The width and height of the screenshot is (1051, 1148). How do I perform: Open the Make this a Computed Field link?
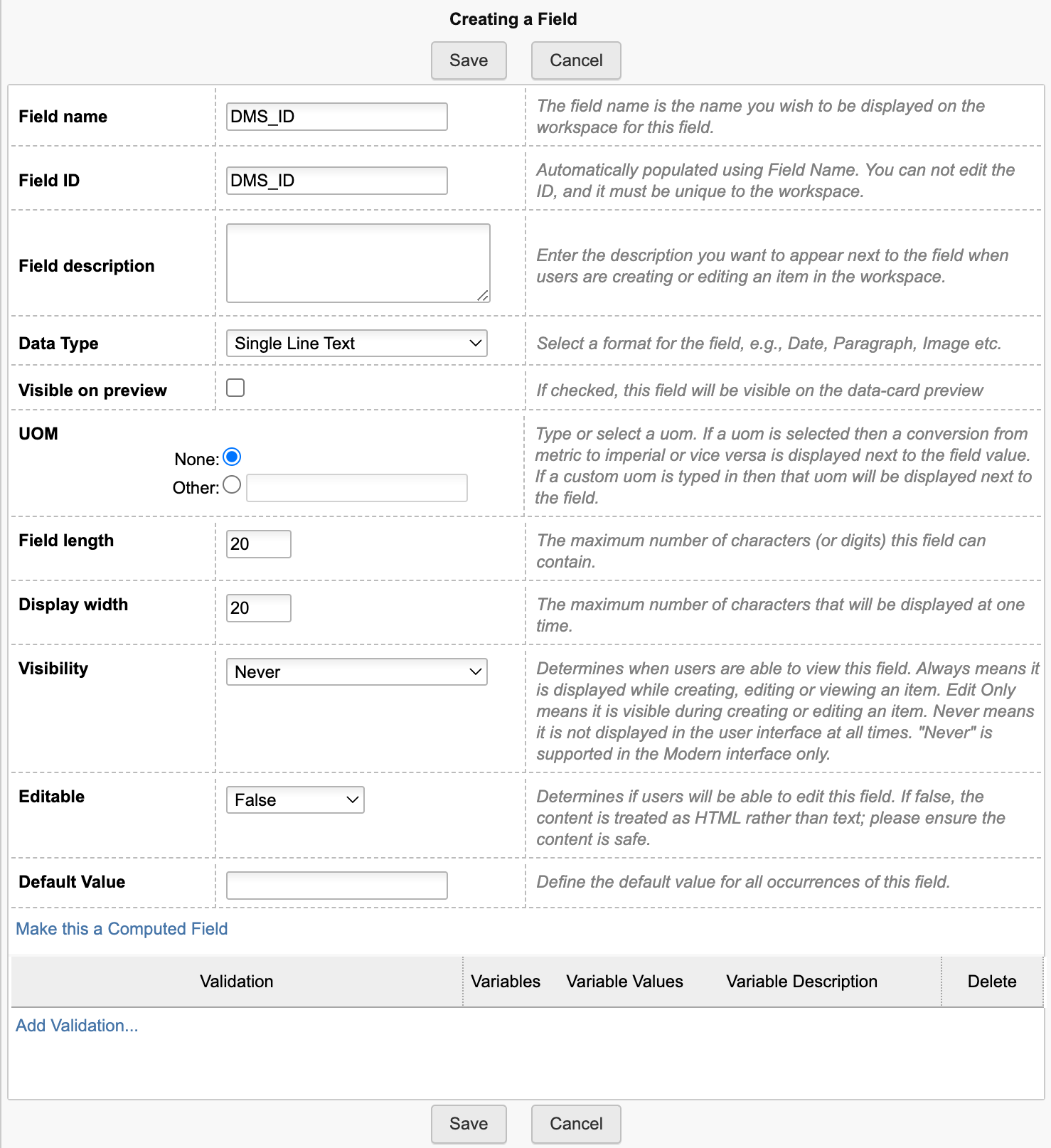click(x=122, y=929)
